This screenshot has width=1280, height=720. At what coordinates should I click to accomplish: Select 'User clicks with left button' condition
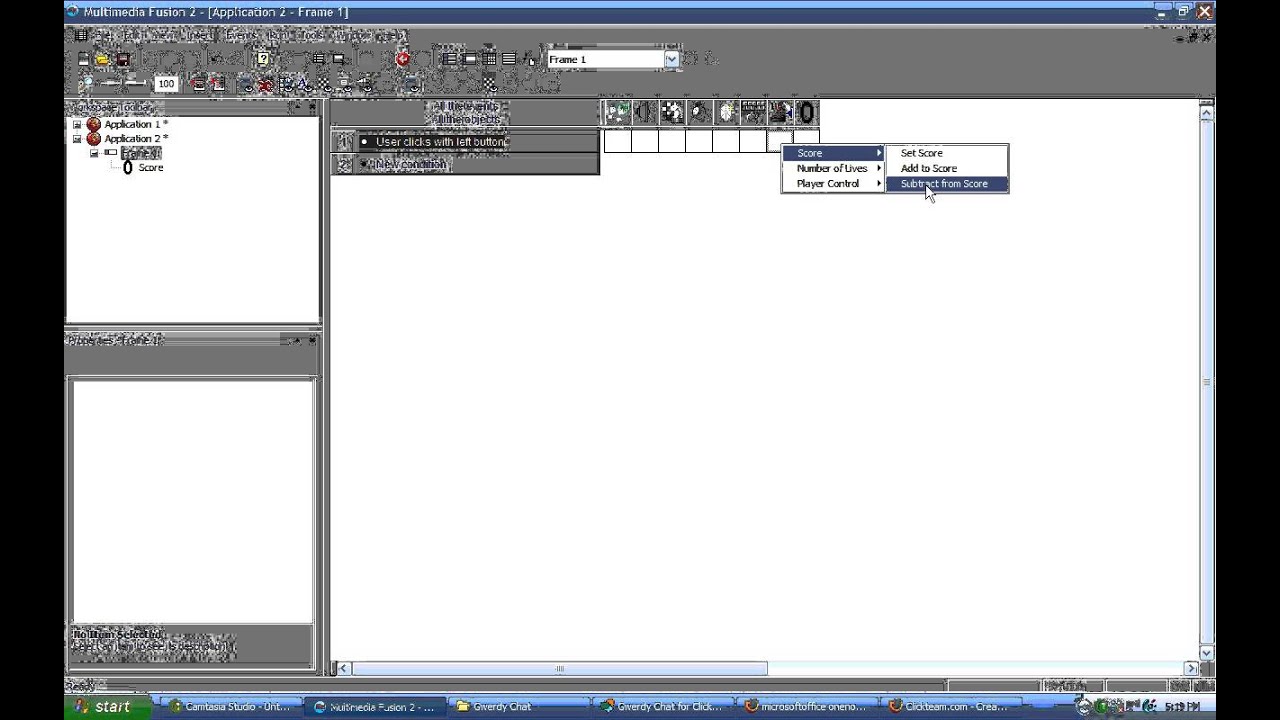441,142
